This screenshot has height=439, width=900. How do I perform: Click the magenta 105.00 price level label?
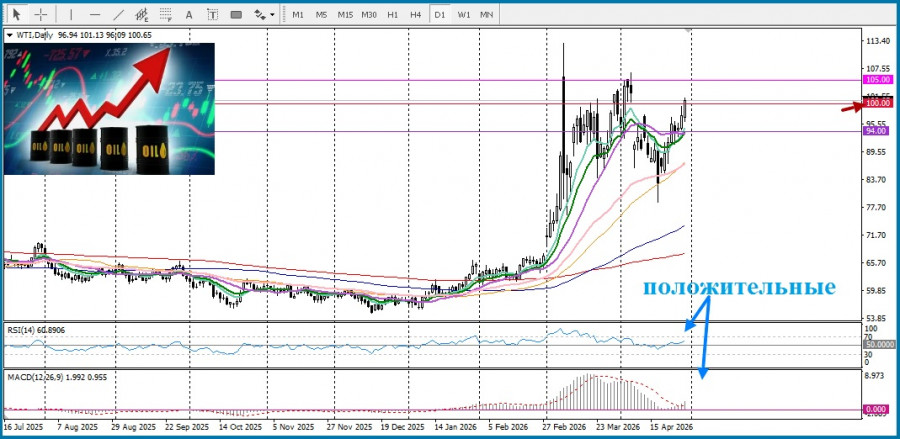877,79
